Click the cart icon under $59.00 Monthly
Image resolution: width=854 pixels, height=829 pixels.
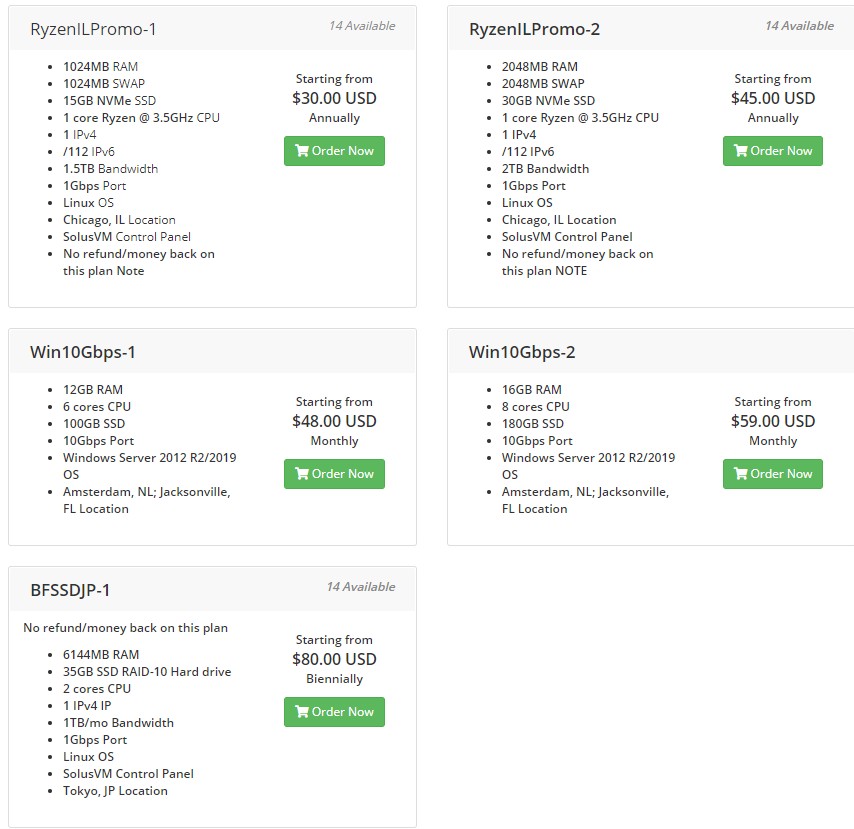coord(740,474)
